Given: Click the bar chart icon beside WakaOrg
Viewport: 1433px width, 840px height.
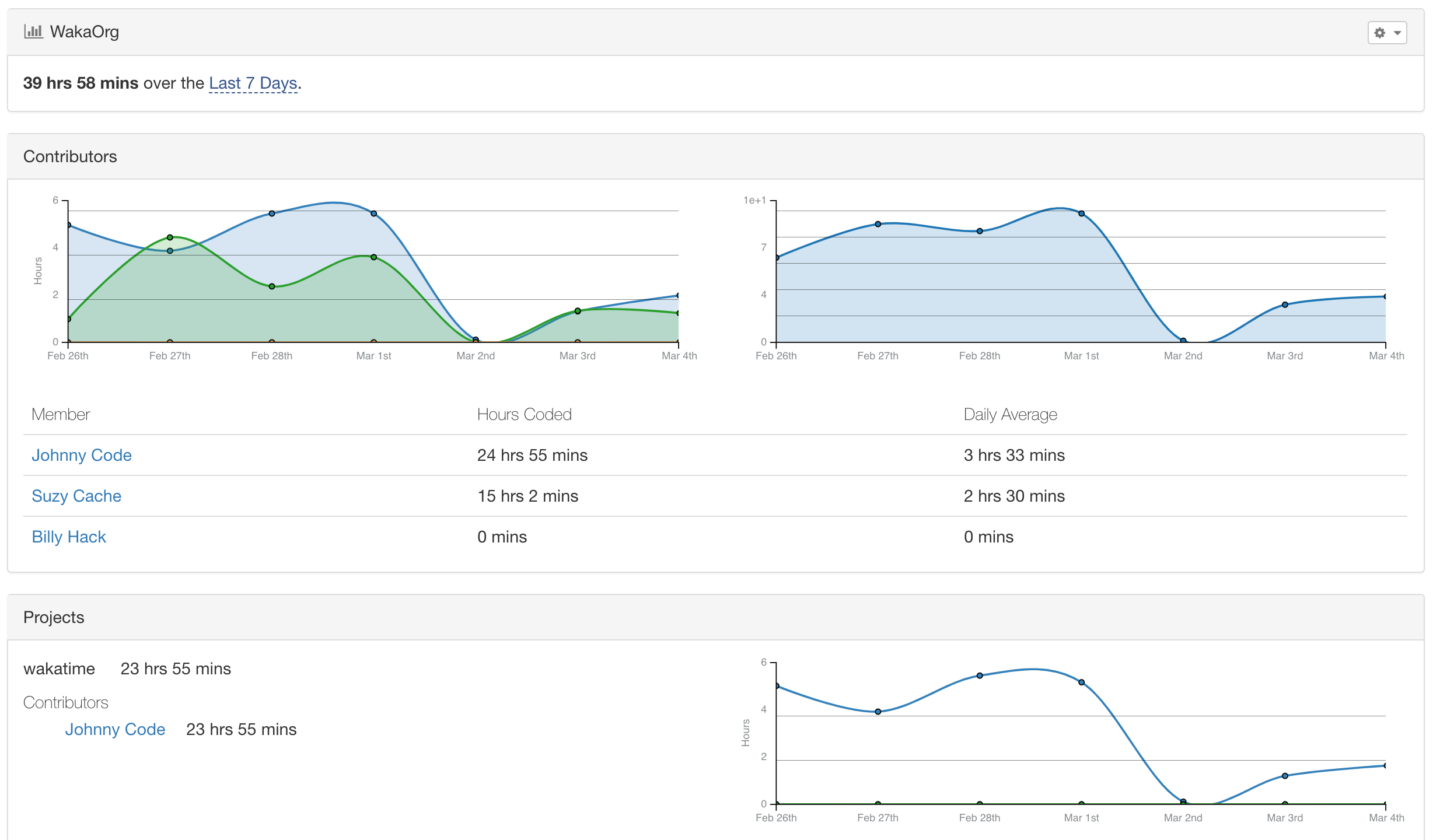Looking at the screenshot, I should tap(33, 32).
